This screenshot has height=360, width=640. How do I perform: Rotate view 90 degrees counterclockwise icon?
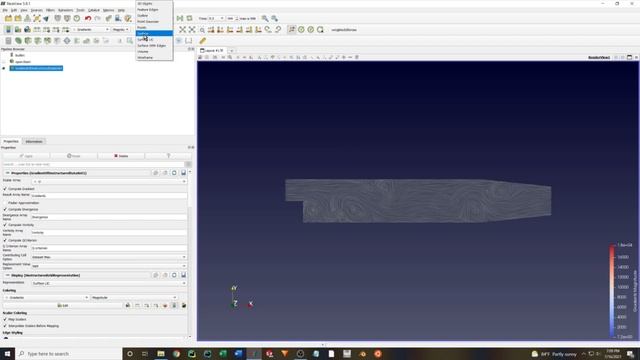[278, 29]
